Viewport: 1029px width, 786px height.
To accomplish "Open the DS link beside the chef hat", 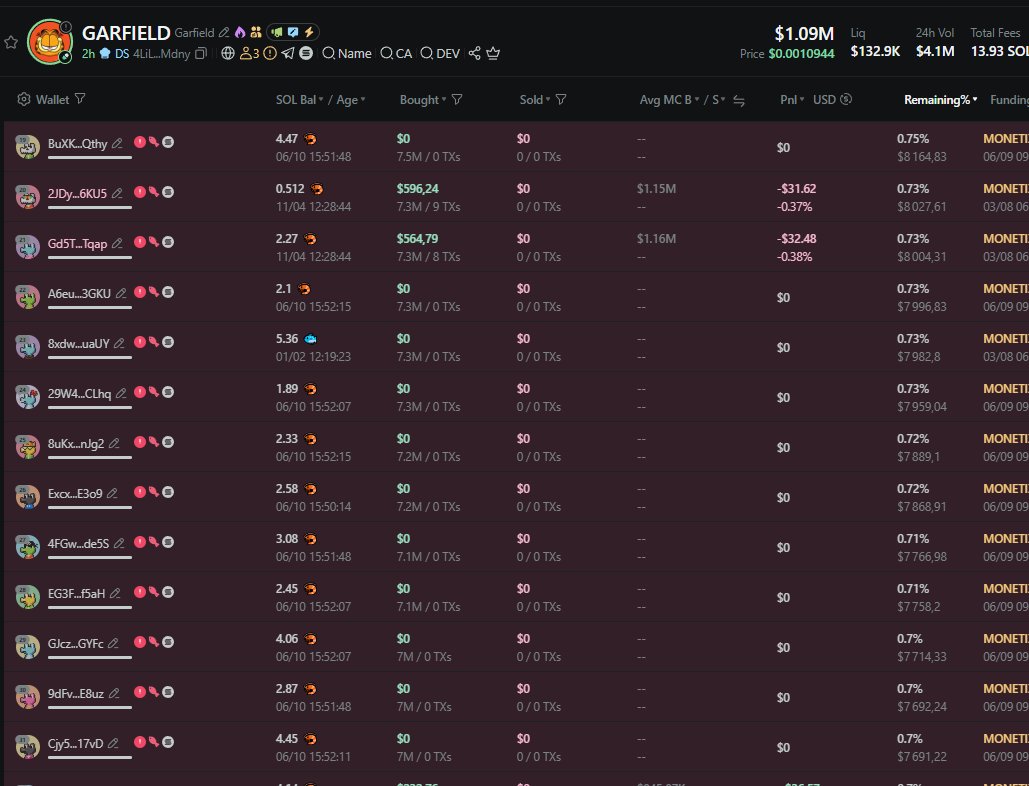I will (x=122, y=54).
